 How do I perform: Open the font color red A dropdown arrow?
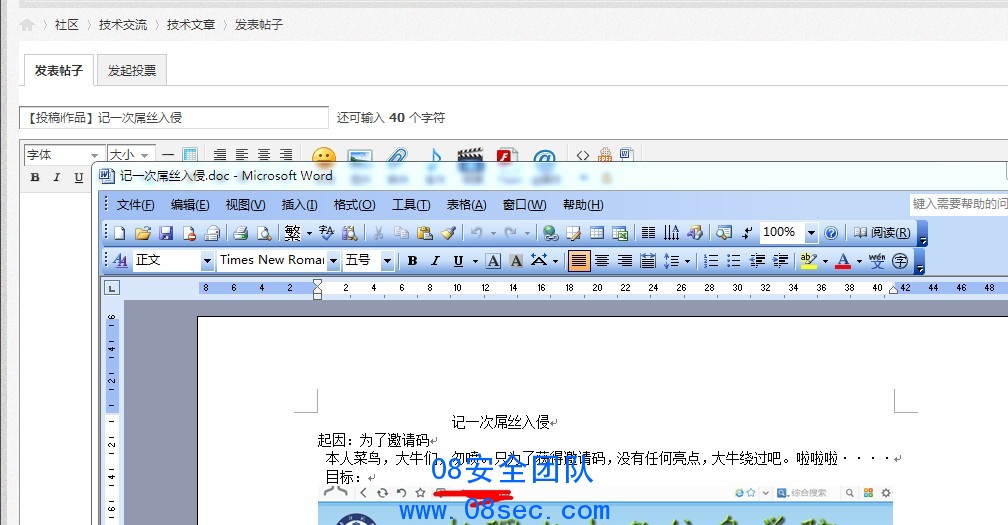[859, 261]
